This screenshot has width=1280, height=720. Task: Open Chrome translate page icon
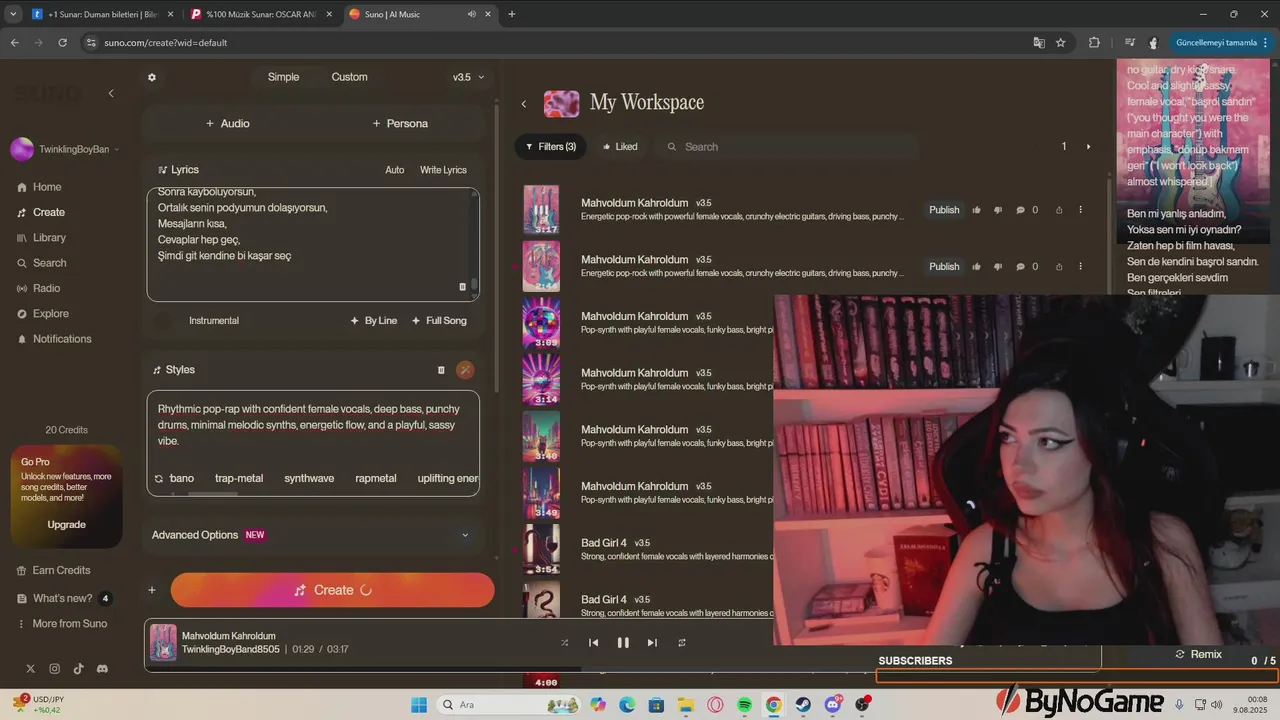coord(1039,43)
